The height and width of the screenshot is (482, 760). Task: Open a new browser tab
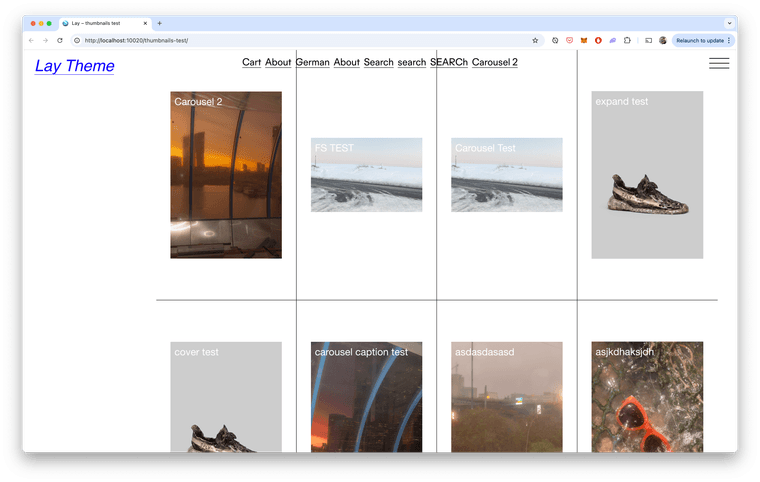[160, 23]
